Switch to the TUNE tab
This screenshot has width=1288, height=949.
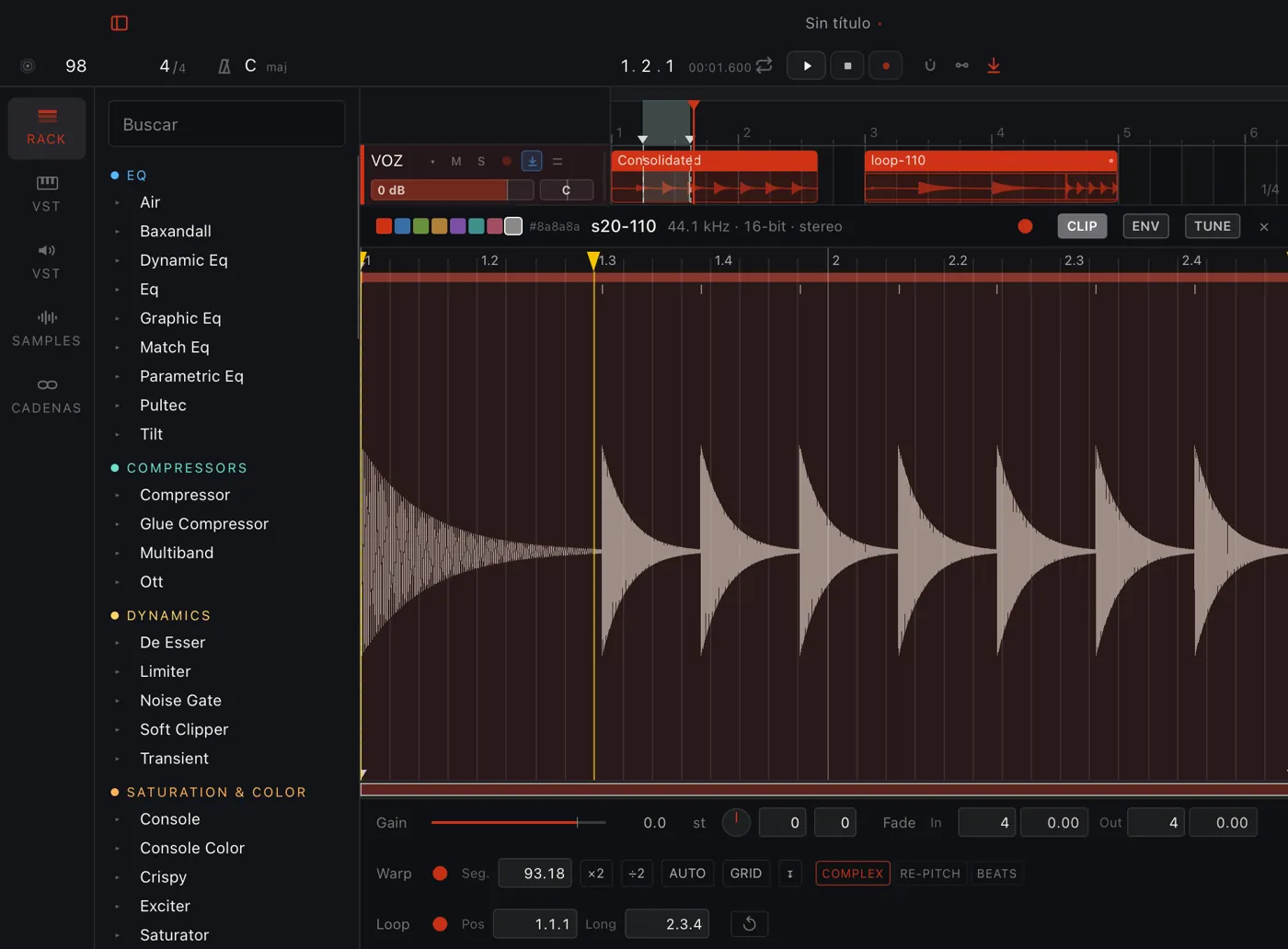coord(1213,226)
